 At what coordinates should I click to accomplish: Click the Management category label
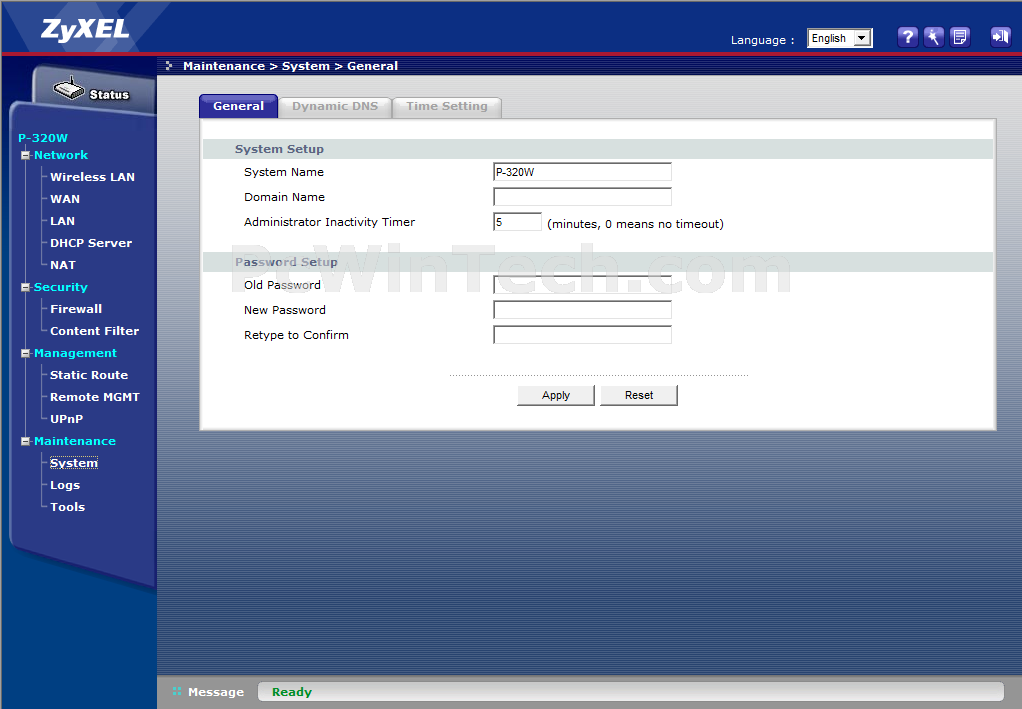tap(76, 353)
